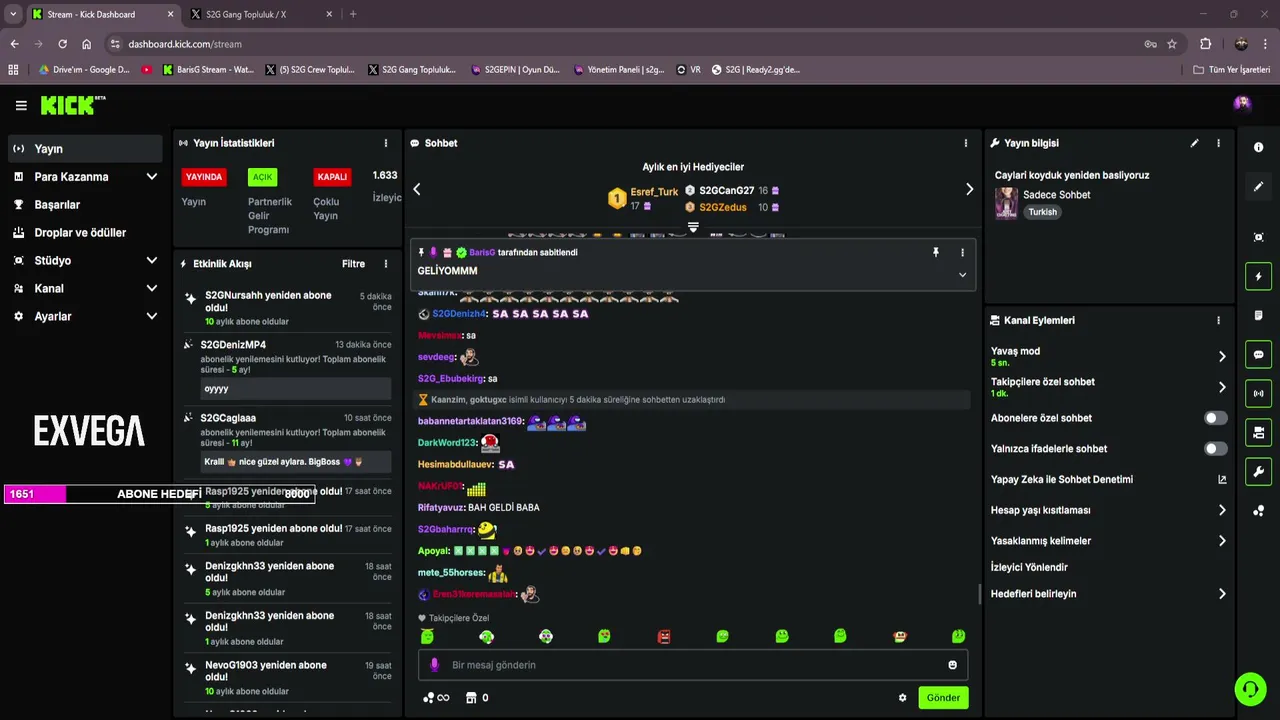Viewport: 1280px width, 720px height.
Task: Open Yasaklanmış kelimeler arrow
Action: click(1222, 541)
